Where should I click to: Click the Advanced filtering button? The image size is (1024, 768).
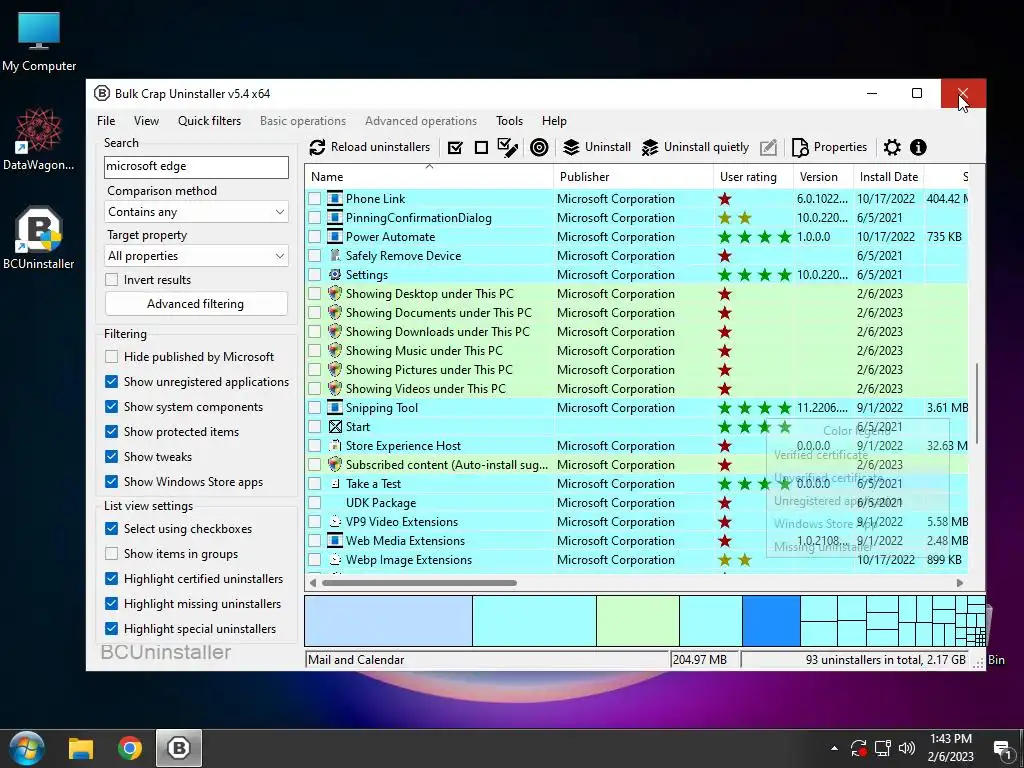click(x=196, y=304)
